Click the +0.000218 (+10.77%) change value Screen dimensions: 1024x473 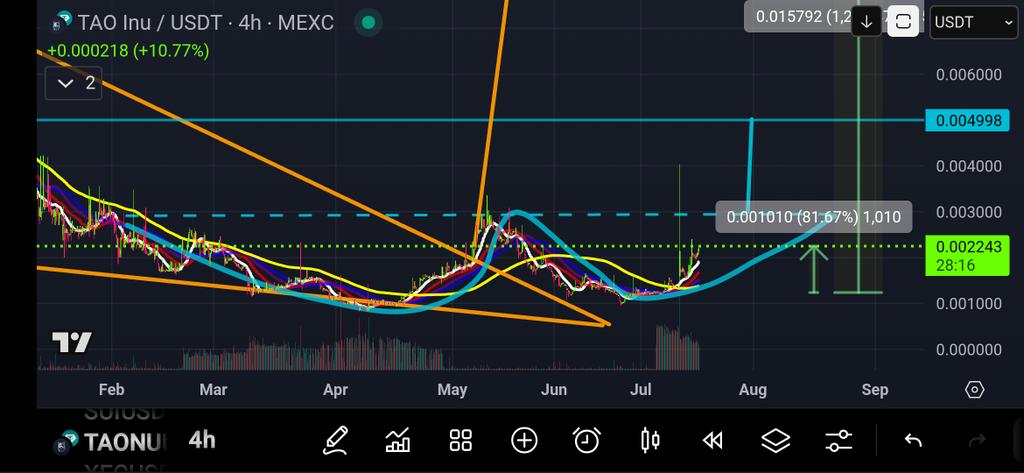[x=128, y=50]
